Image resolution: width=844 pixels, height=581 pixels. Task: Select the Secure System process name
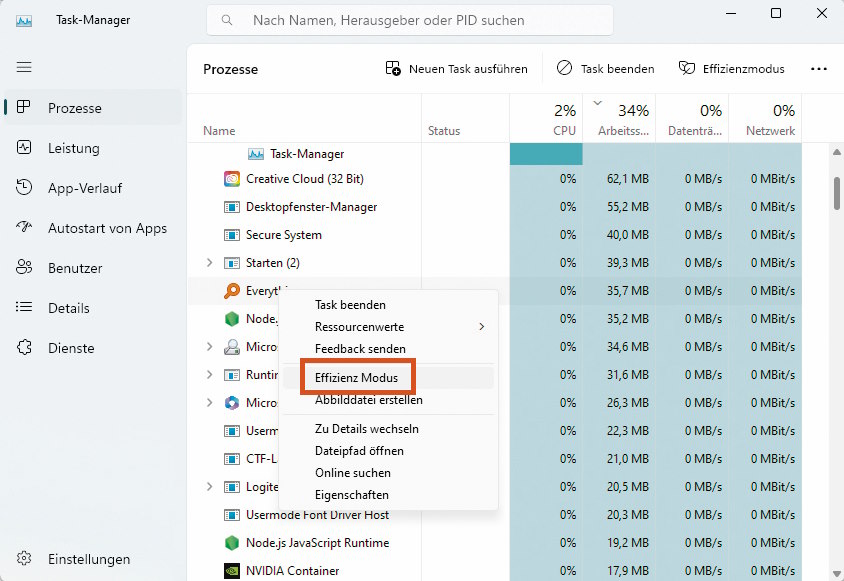(x=284, y=235)
